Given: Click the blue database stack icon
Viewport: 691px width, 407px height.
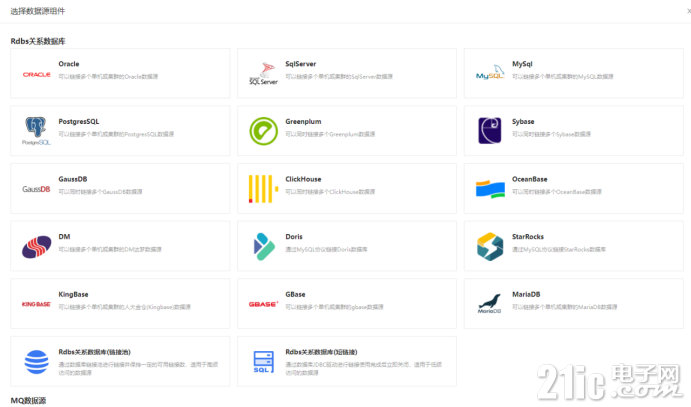Looking at the screenshot, I should tap(37, 362).
